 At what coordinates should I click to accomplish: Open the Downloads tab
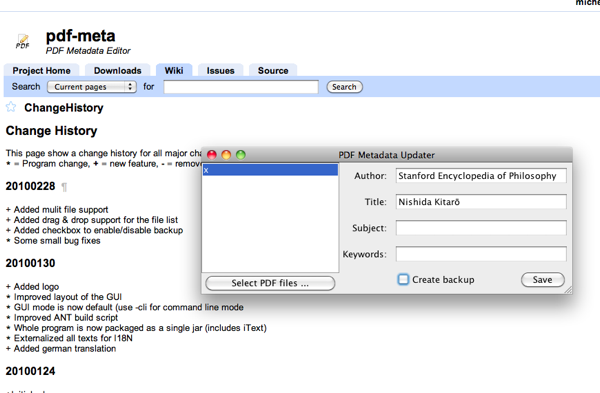(x=117, y=70)
